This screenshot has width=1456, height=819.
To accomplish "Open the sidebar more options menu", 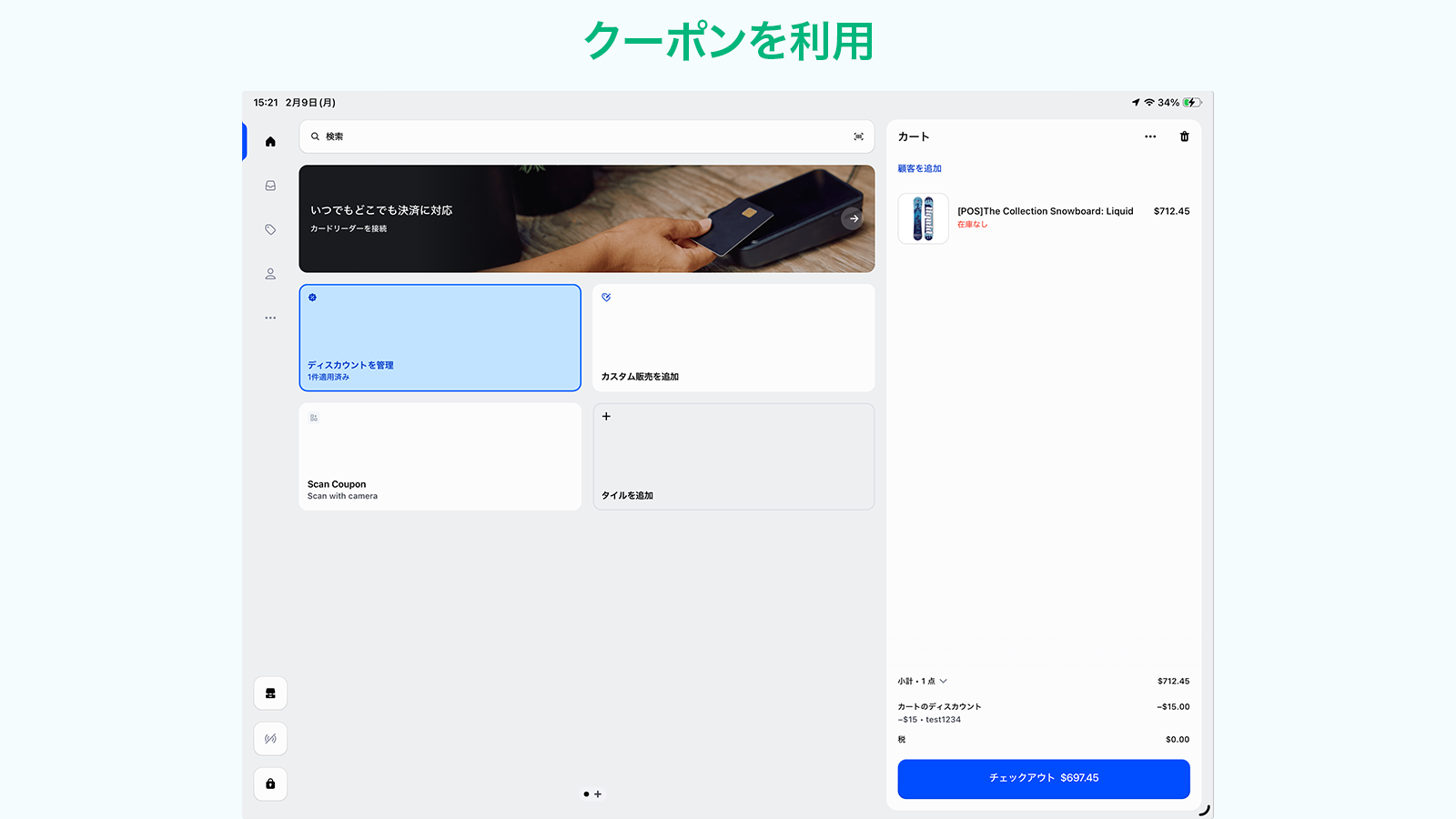I will [x=269, y=318].
